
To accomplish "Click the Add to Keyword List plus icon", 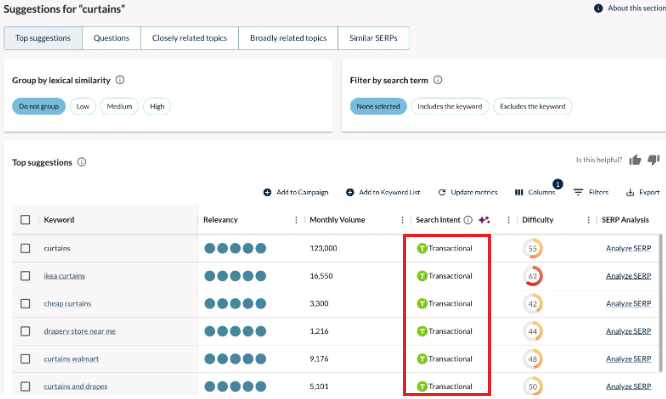I will (x=350, y=192).
